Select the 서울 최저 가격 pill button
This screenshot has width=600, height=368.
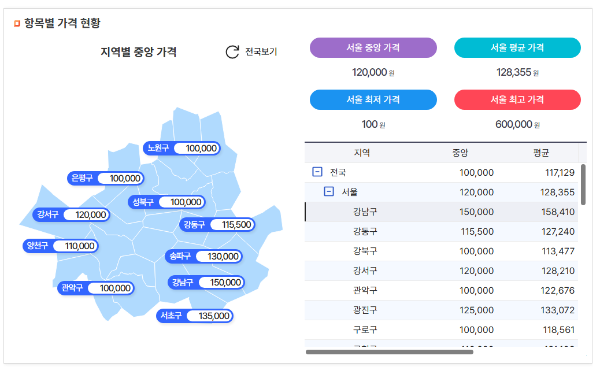pyautogui.click(x=373, y=100)
